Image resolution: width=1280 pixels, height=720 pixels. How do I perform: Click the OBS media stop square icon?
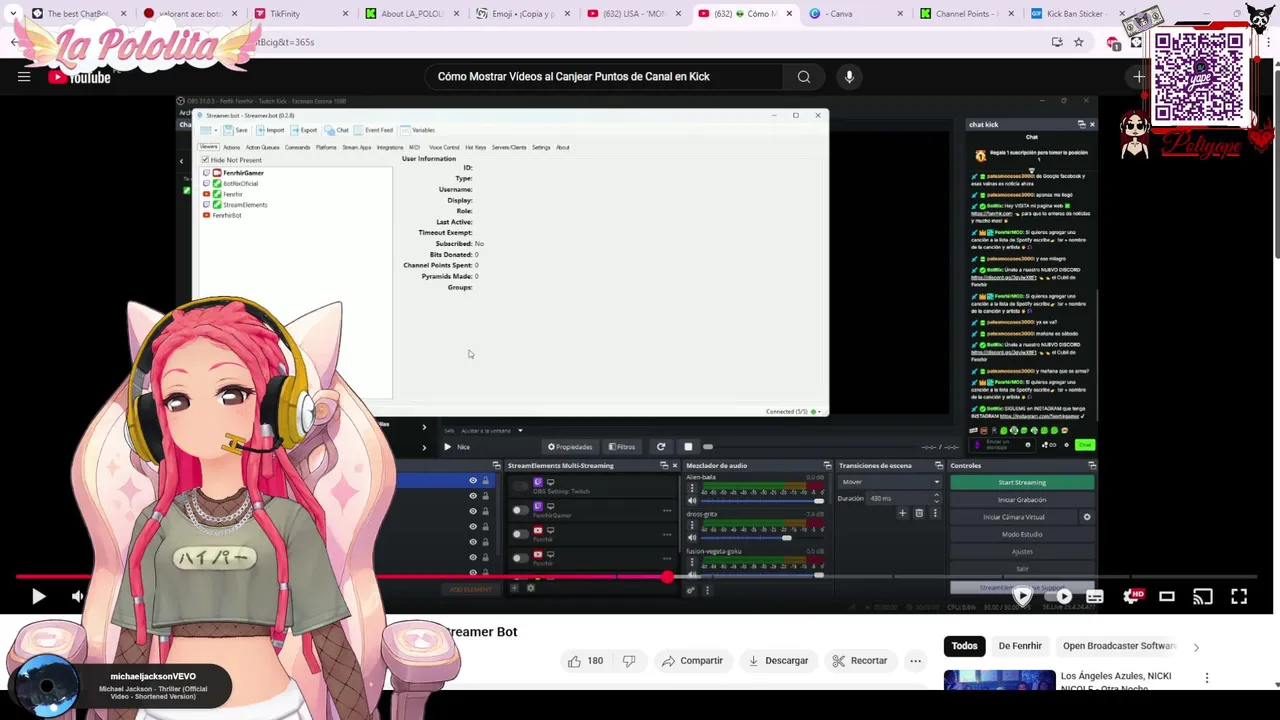point(688,447)
